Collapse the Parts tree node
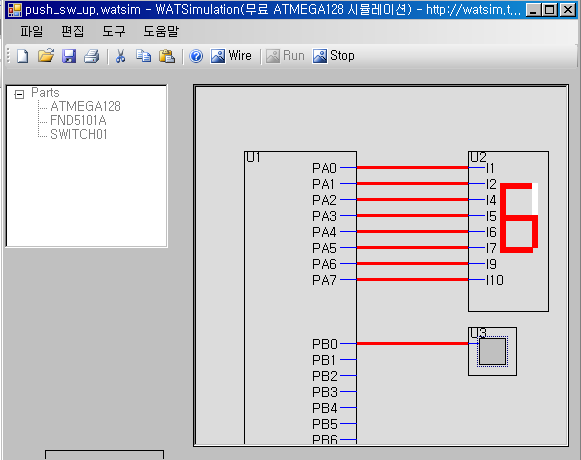 point(19,94)
